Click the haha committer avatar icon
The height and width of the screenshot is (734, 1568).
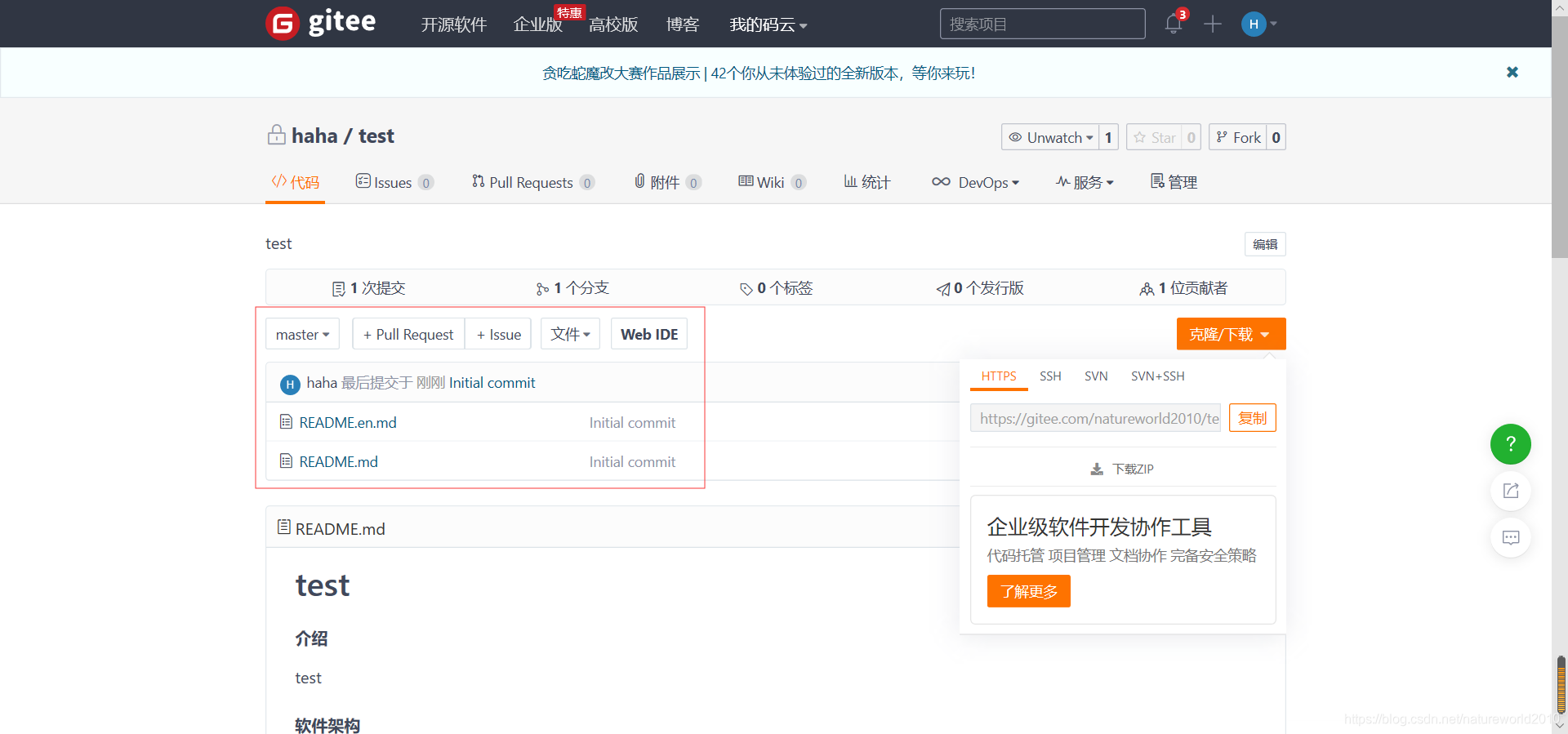[290, 384]
